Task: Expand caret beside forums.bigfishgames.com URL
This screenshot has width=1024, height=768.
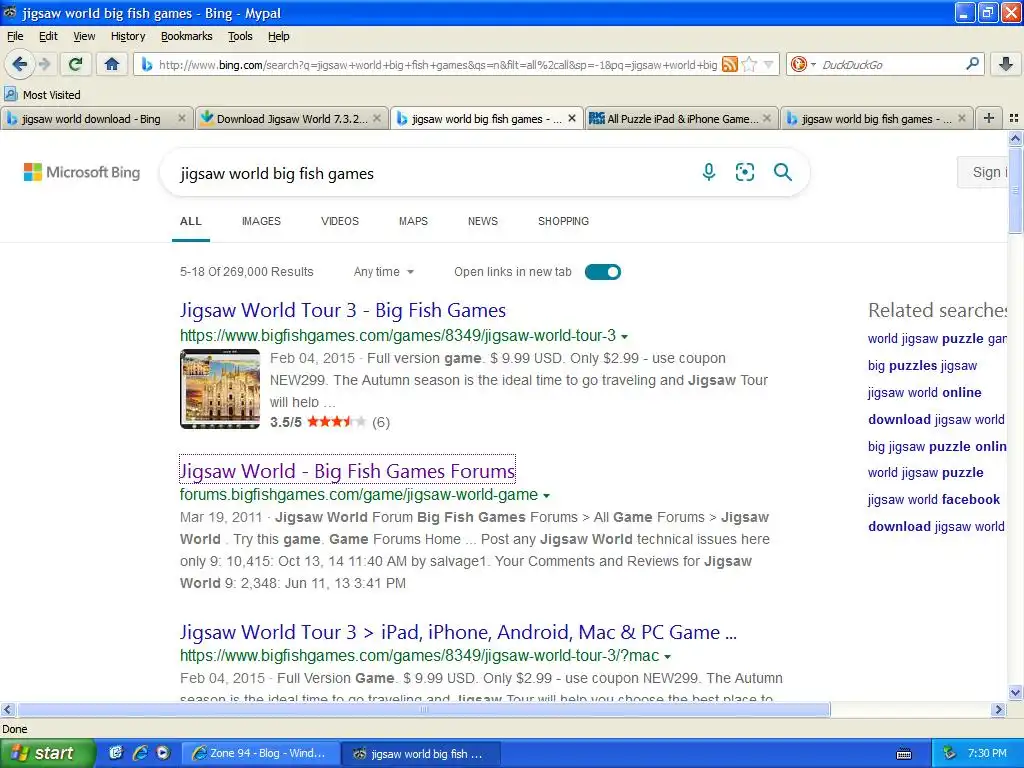Action: [x=547, y=496]
